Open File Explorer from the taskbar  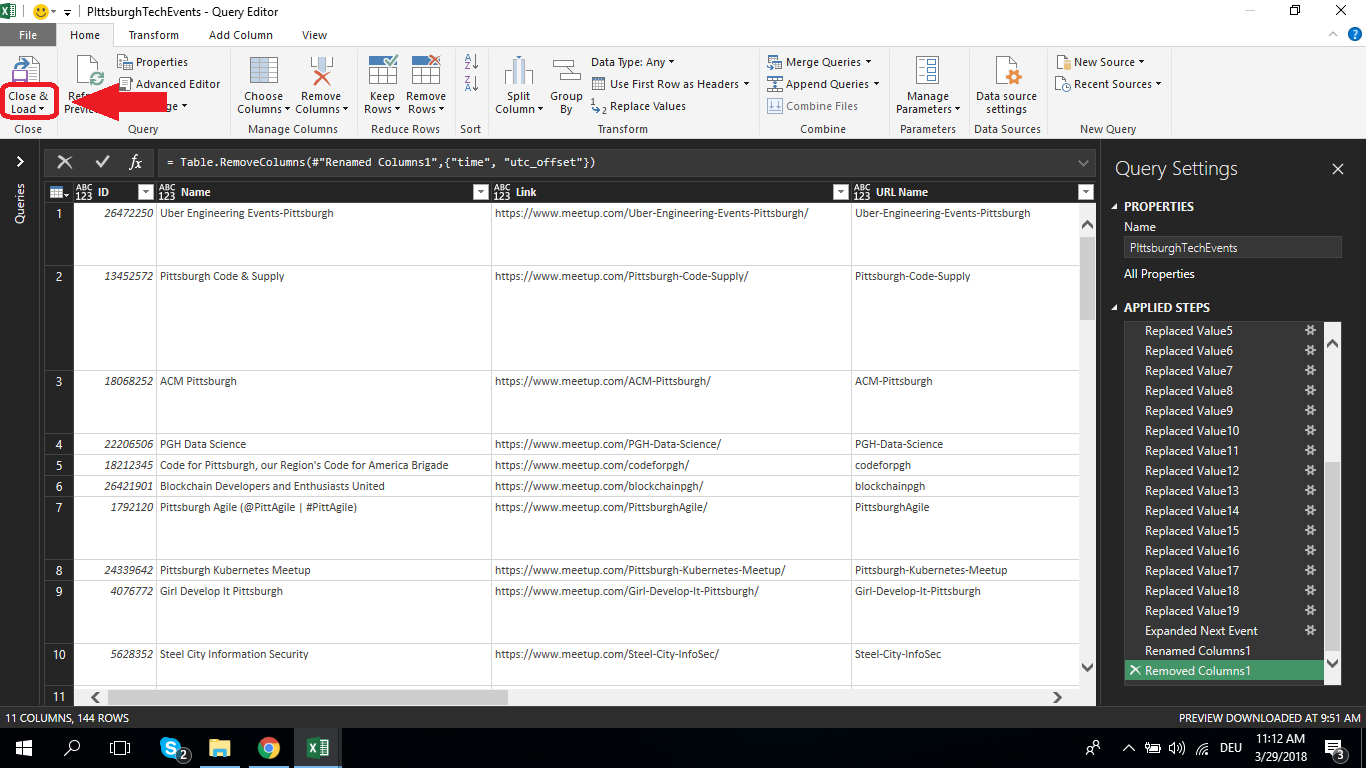(x=220, y=748)
